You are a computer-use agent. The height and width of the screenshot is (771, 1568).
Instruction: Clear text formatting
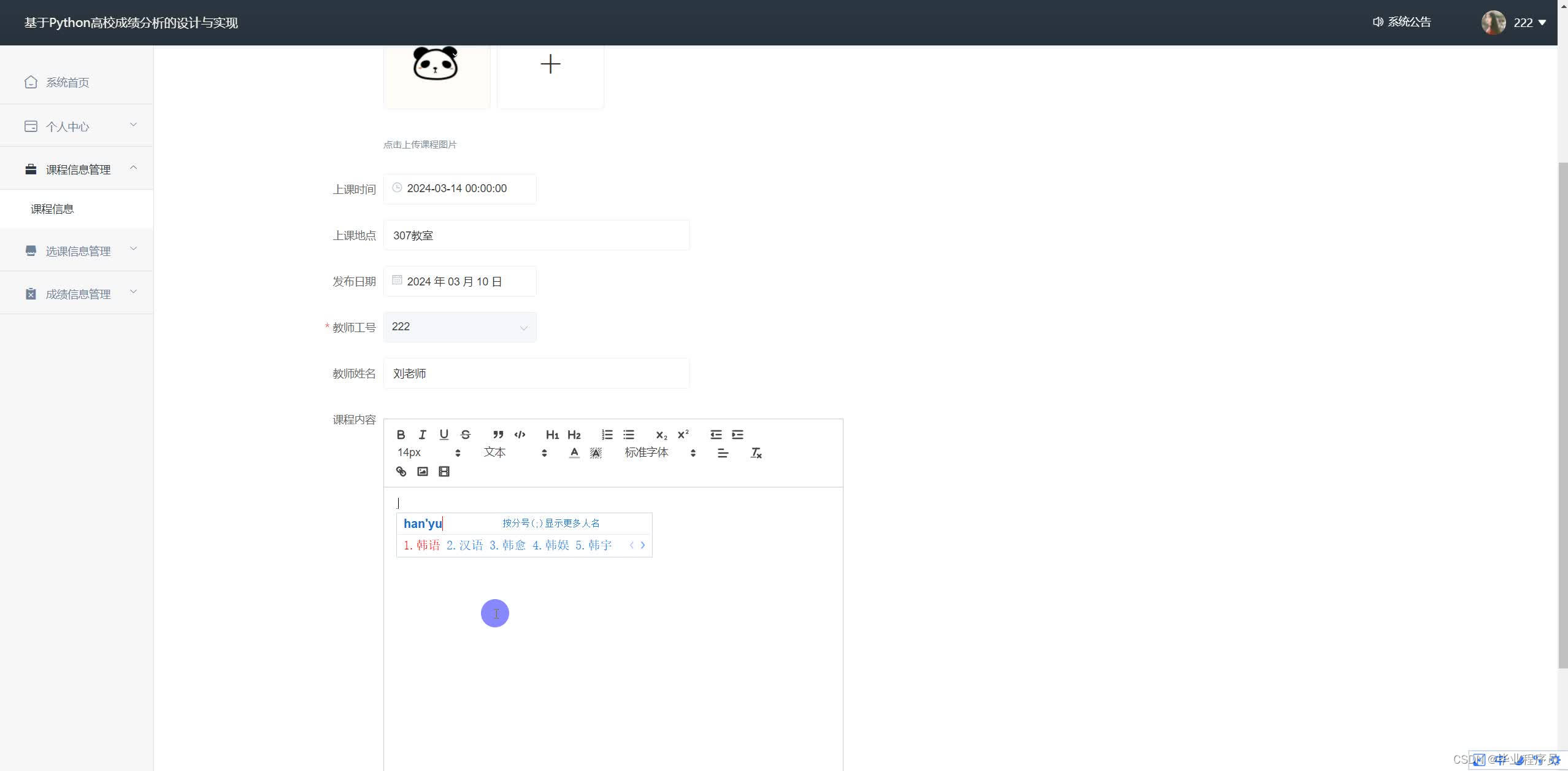pos(756,453)
